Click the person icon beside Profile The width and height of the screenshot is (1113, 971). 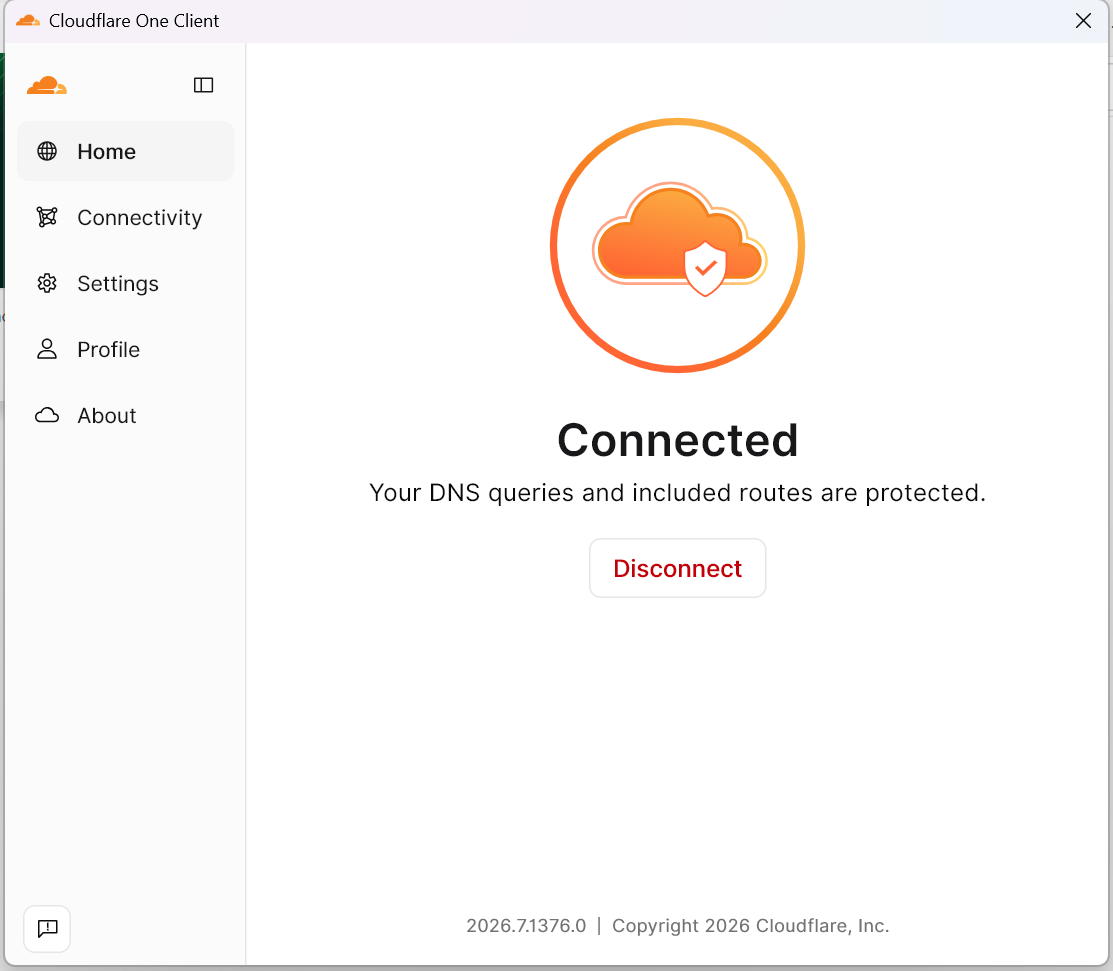(47, 349)
